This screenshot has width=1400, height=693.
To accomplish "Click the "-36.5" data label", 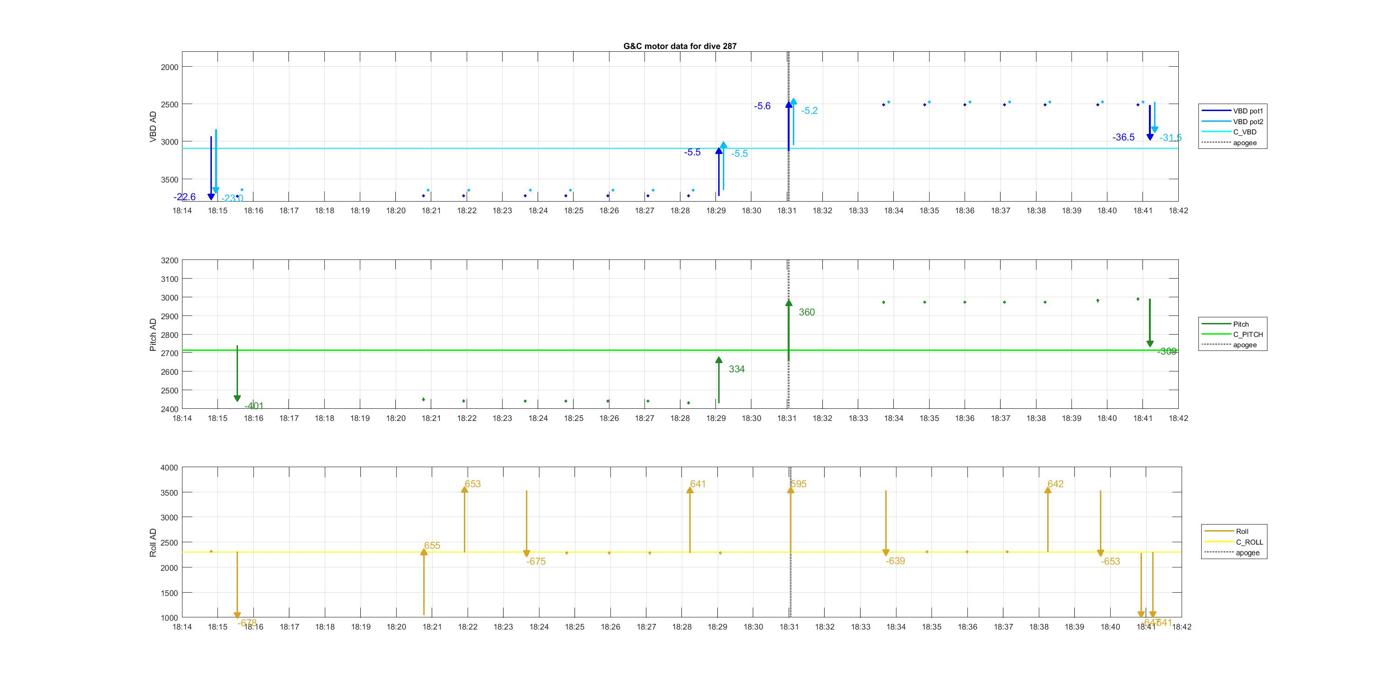I will pyautogui.click(x=1124, y=138).
